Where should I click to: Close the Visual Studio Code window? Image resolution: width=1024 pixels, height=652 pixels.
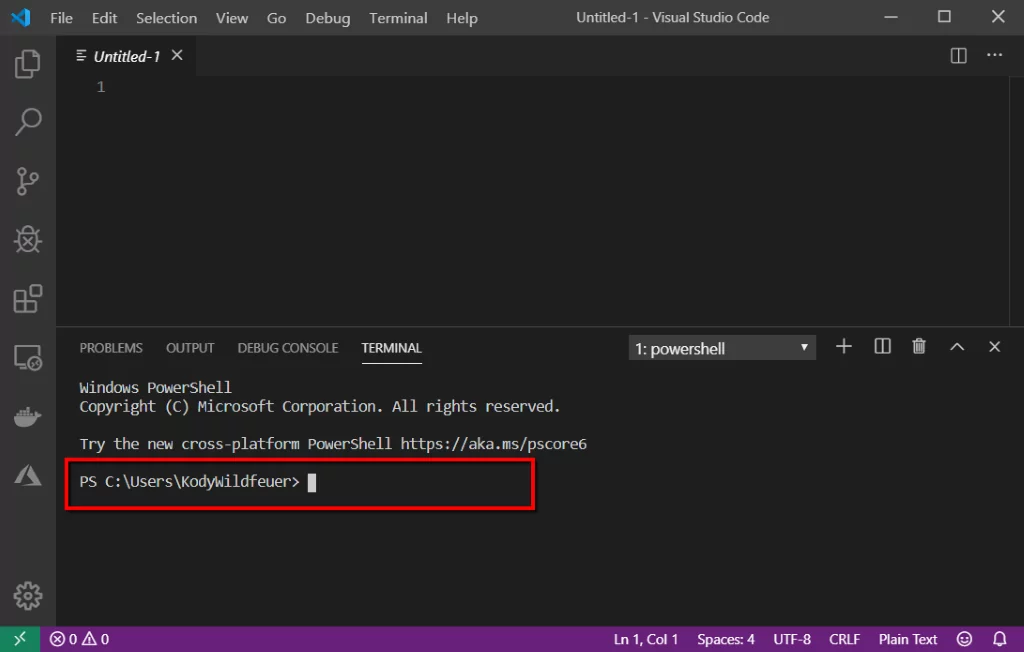click(998, 17)
